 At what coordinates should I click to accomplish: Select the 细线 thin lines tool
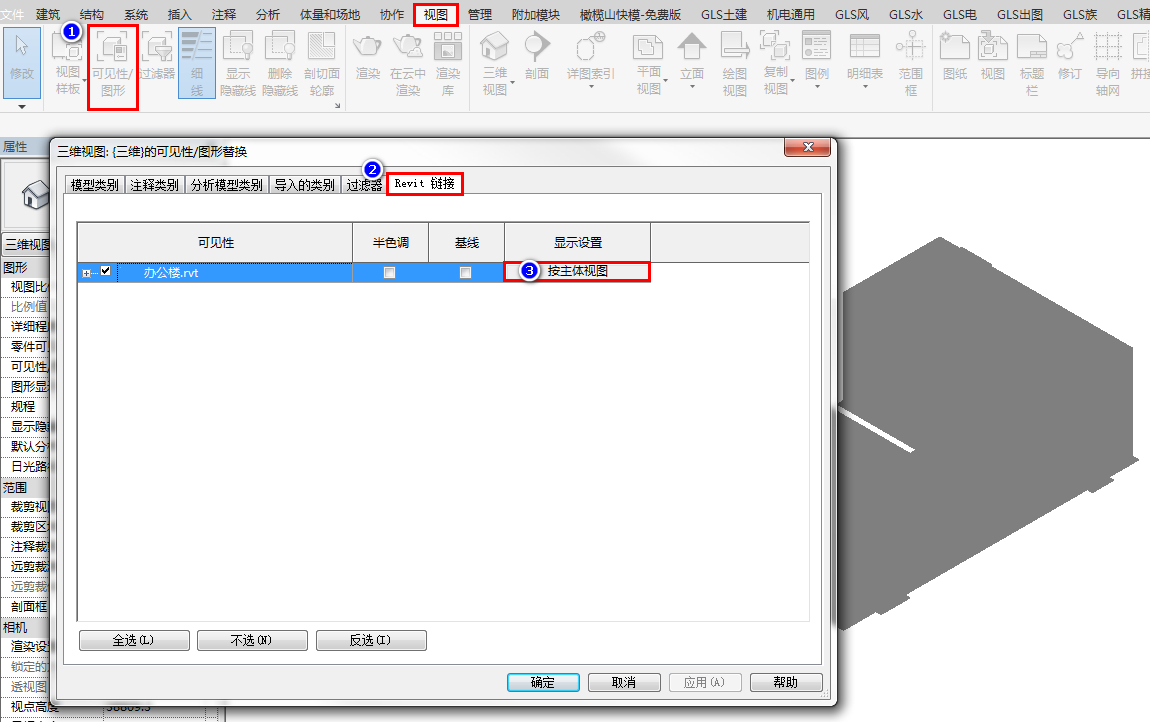(x=197, y=65)
